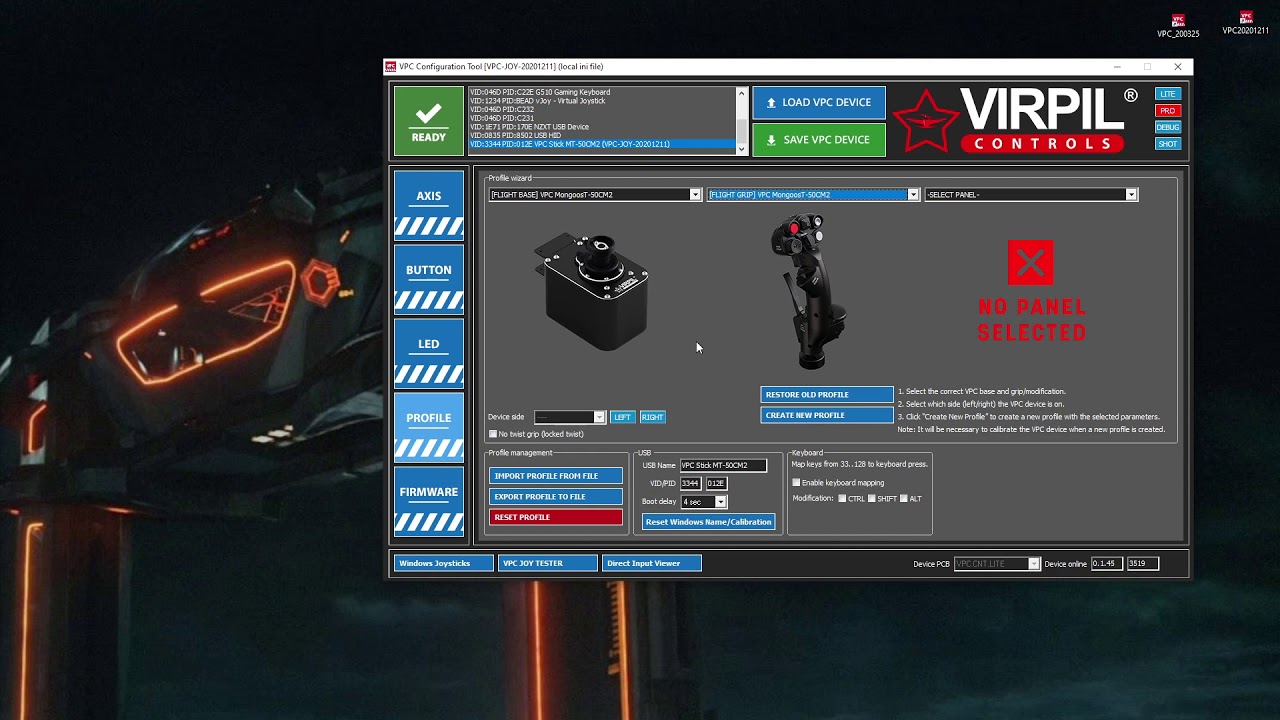Image resolution: width=1280 pixels, height=720 pixels.
Task: Click the USB Name input field
Action: [x=723, y=465]
